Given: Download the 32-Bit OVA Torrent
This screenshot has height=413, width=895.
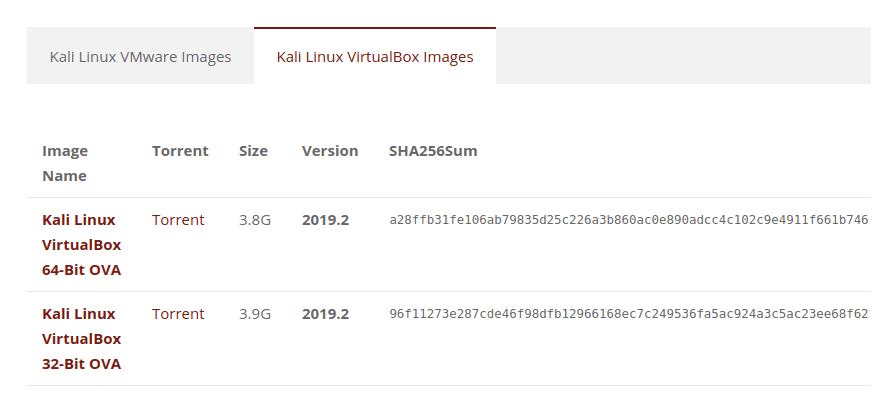Looking at the screenshot, I should point(178,314).
